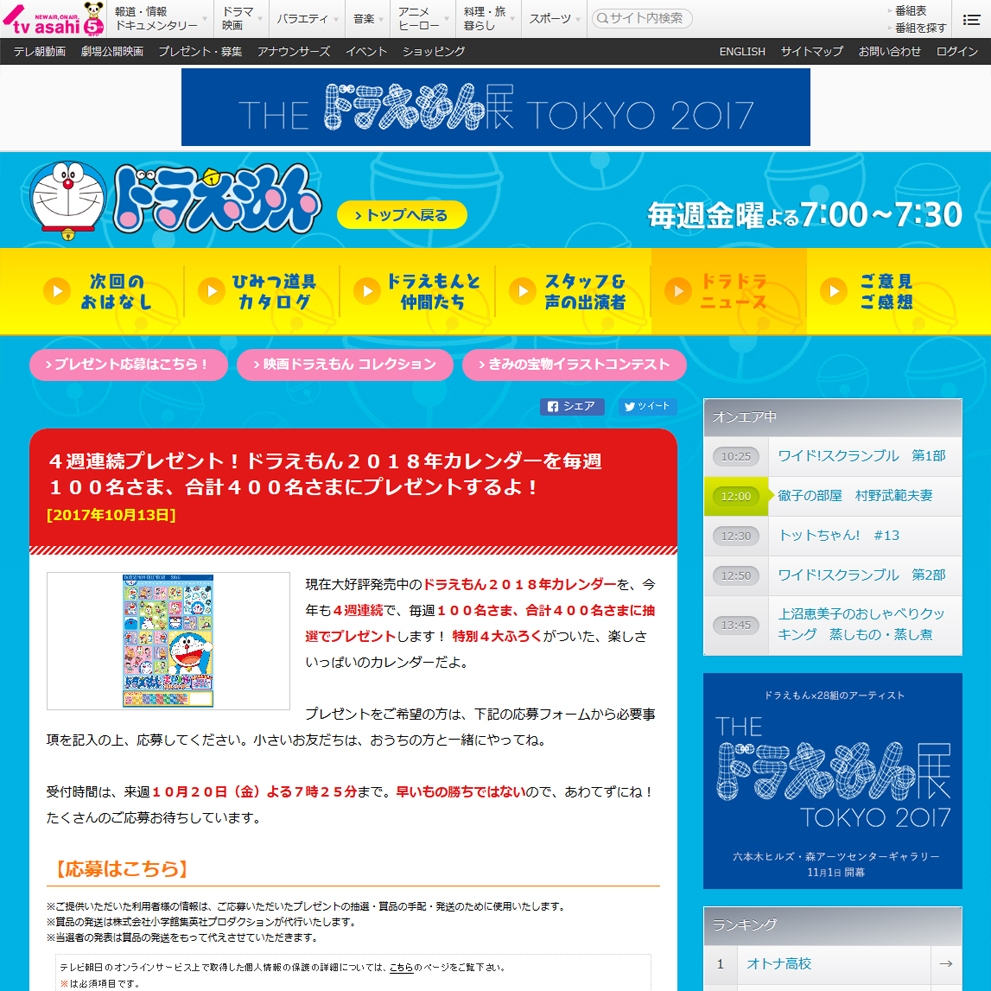Open お問い合わせ link
The width and height of the screenshot is (991, 991).
(889, 51)
